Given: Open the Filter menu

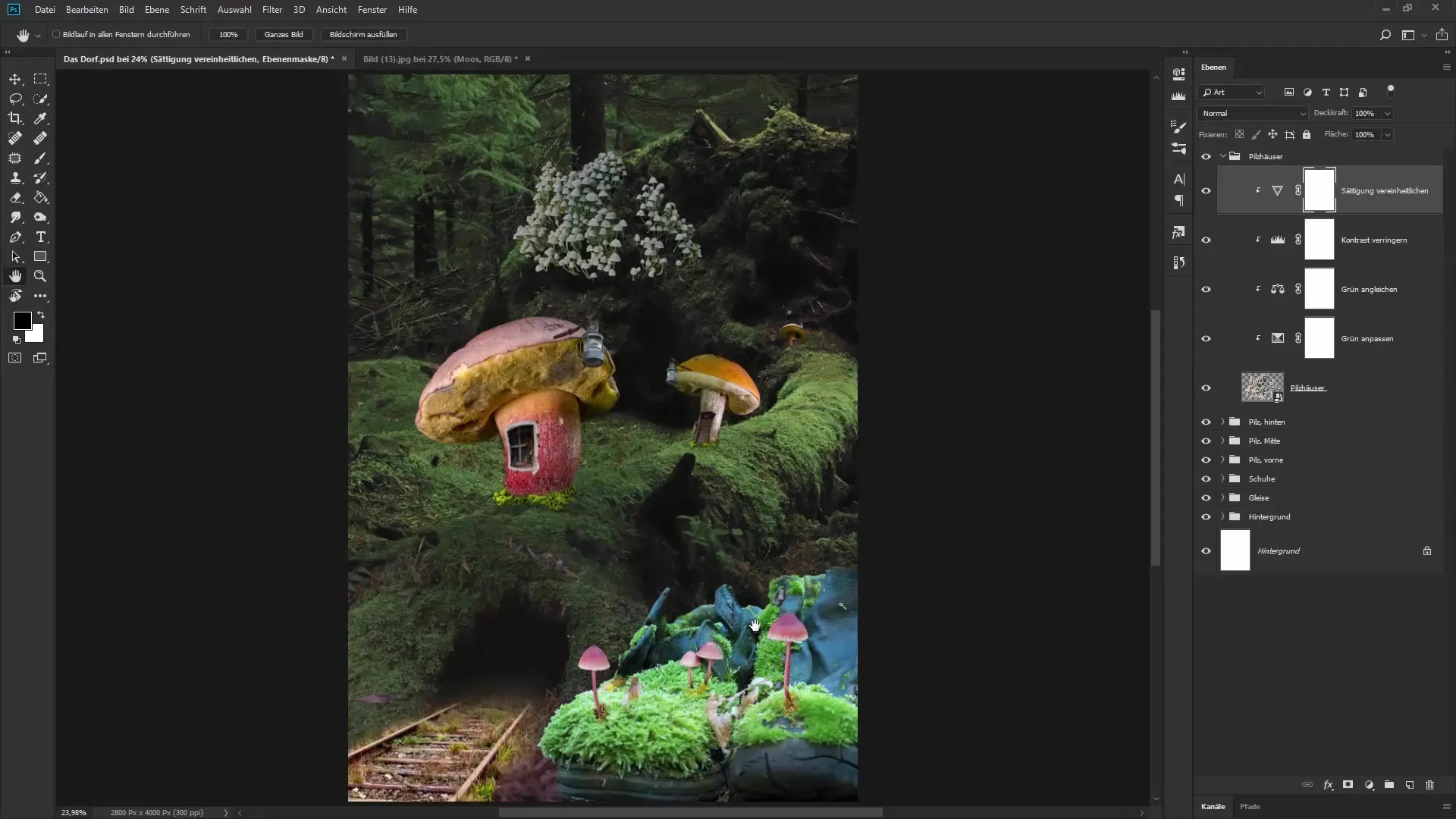Looking at the screenshot, I should click(272, 10).
